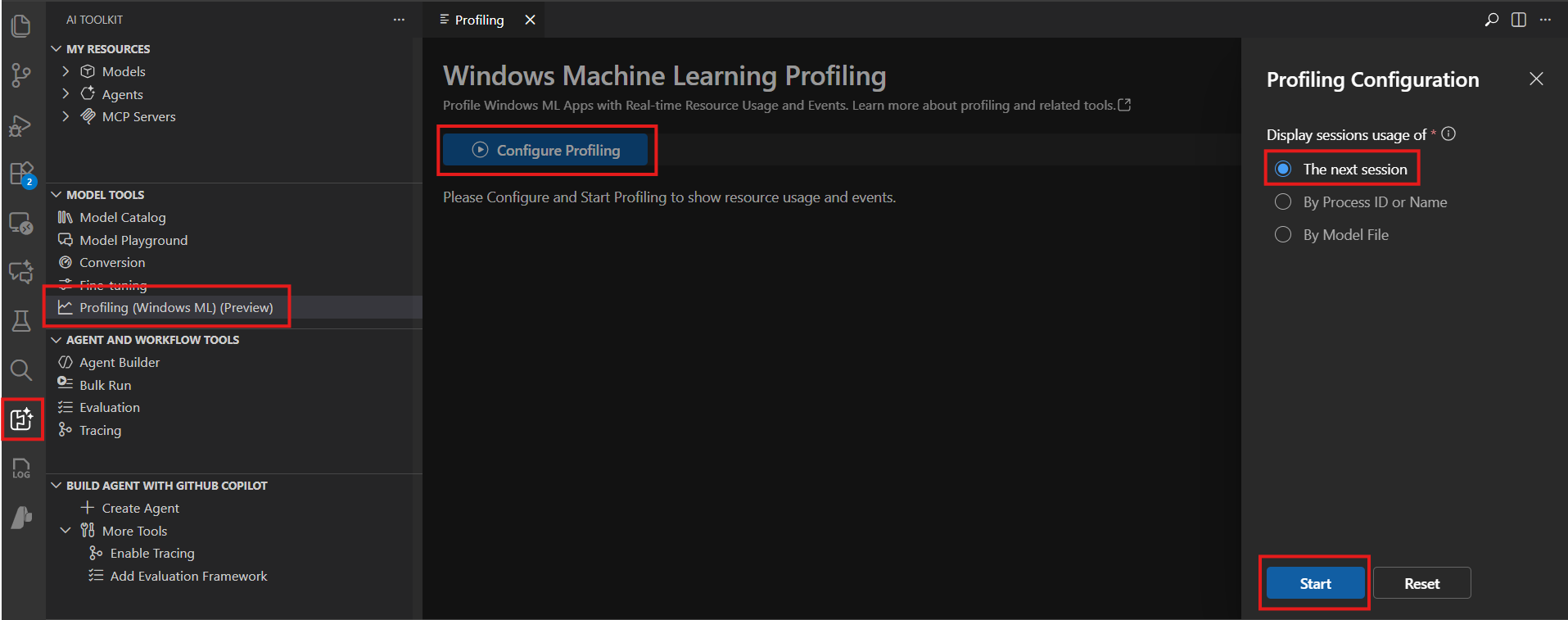Click the external link icon after related tools
The height and width of the screenshot is (620, 1568).
coord(1124,105)
